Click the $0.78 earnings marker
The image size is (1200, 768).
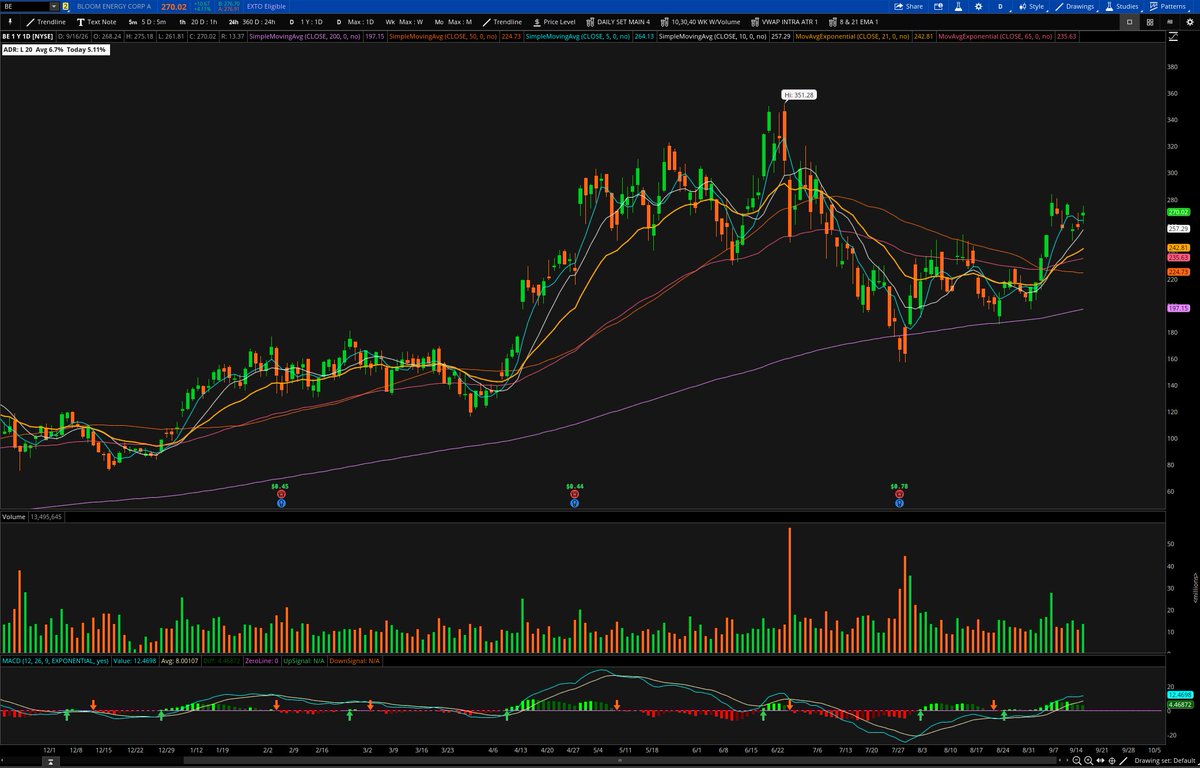(x=899, y=488)
